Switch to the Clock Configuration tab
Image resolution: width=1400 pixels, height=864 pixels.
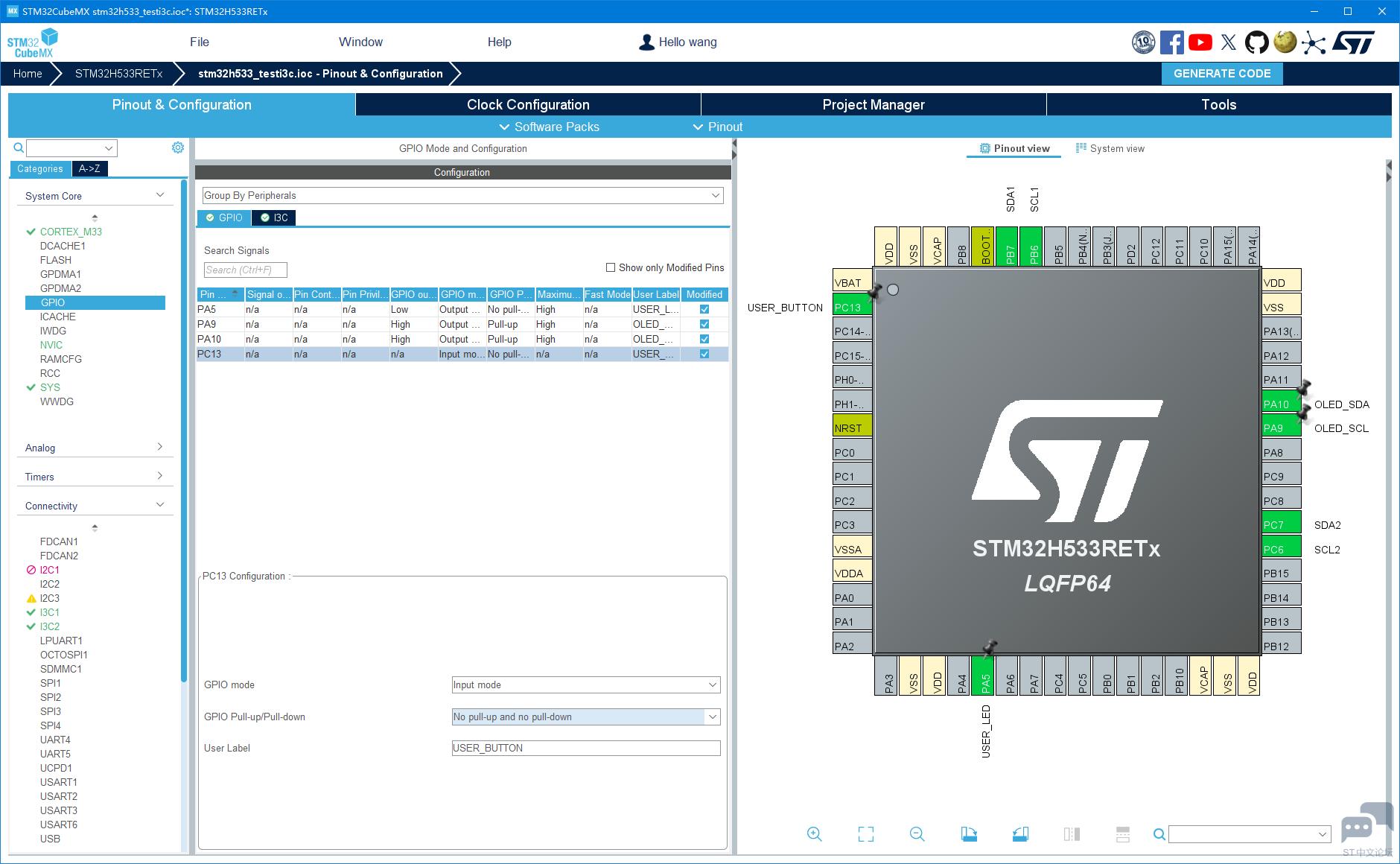528,105
